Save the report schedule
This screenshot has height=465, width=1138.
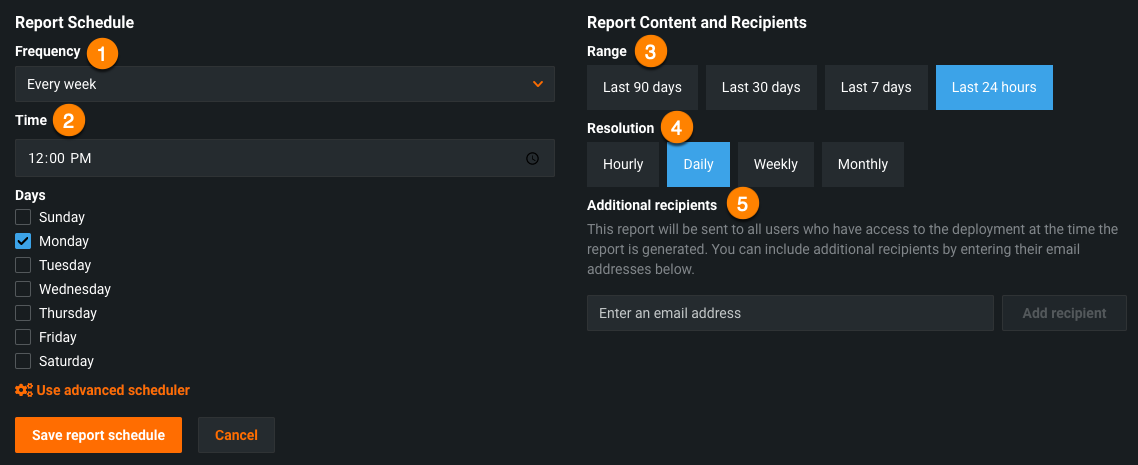98,435
